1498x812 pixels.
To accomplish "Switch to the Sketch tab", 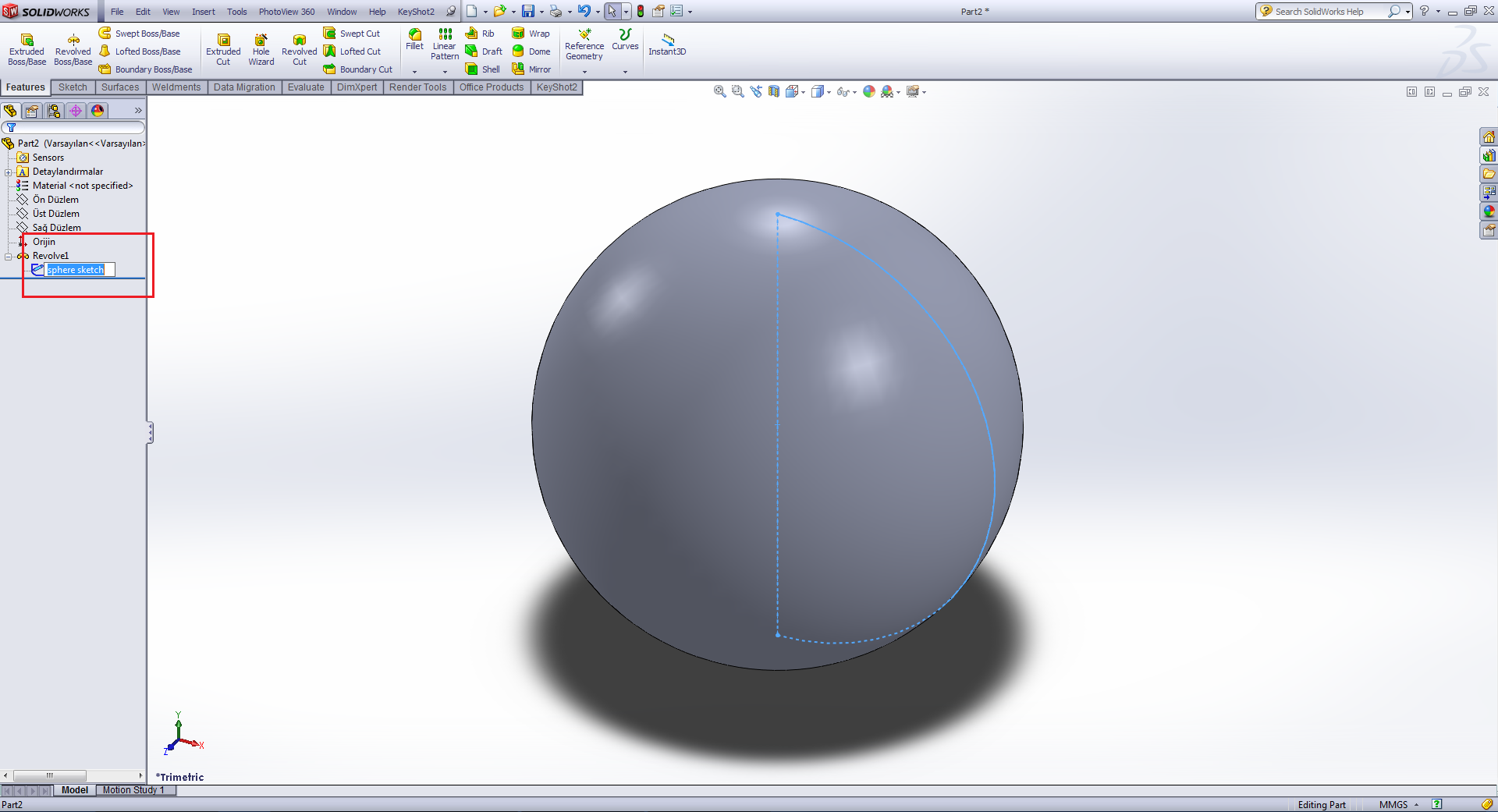I will click(x=73, y=87).
